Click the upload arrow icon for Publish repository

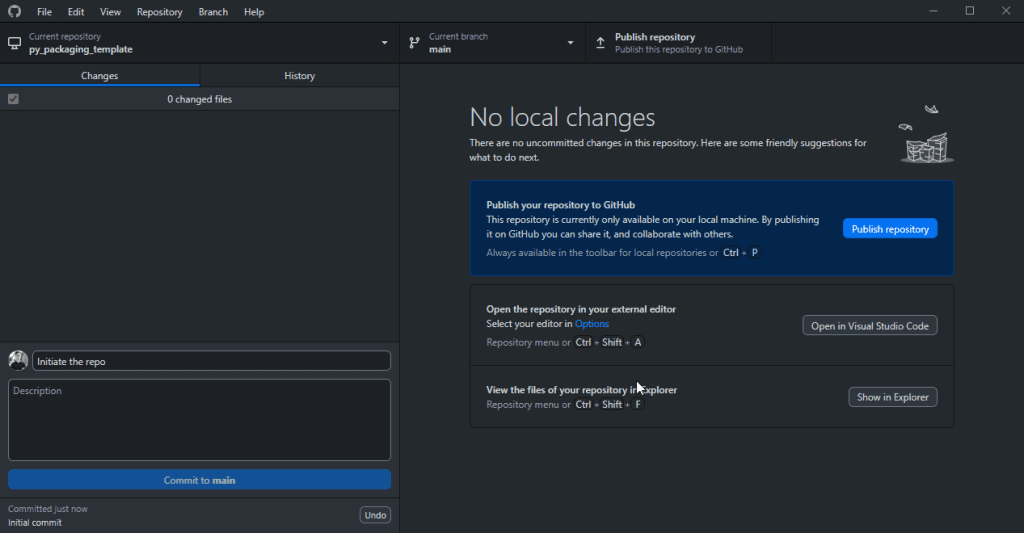click(600, 43)
